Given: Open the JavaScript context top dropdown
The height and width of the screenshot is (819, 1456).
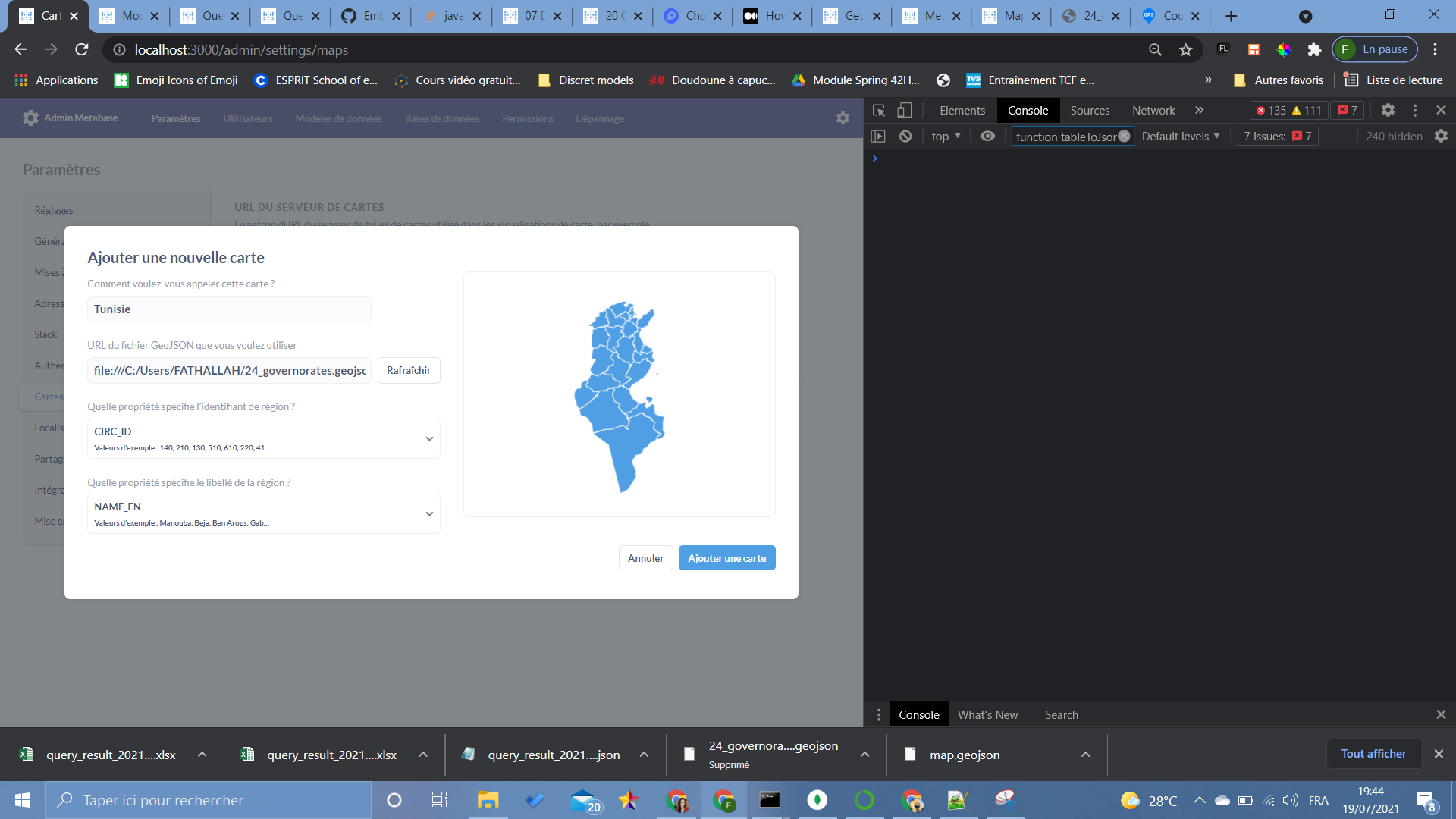Looking at the screenshot, I should 946,136.
